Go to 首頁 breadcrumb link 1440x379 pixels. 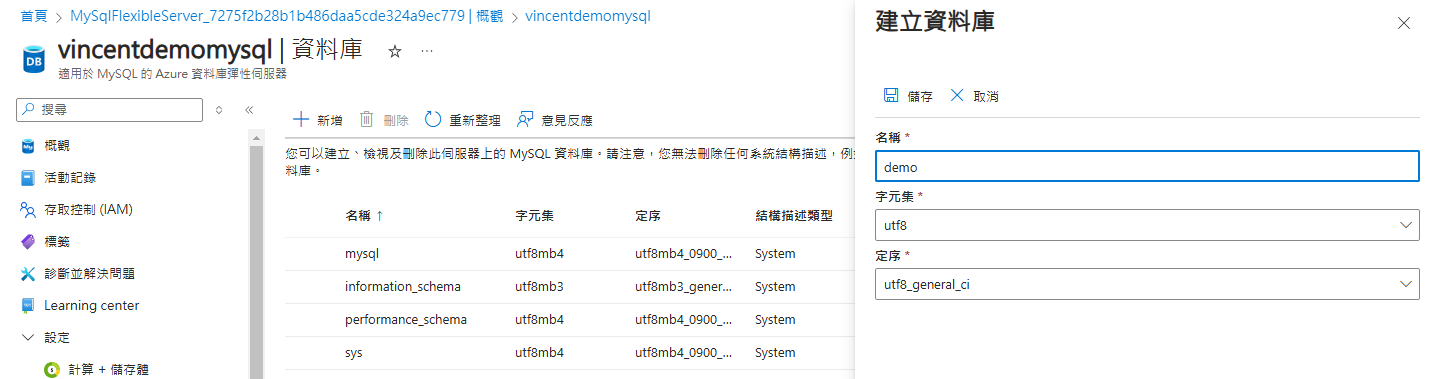click(x=34, y=17)
